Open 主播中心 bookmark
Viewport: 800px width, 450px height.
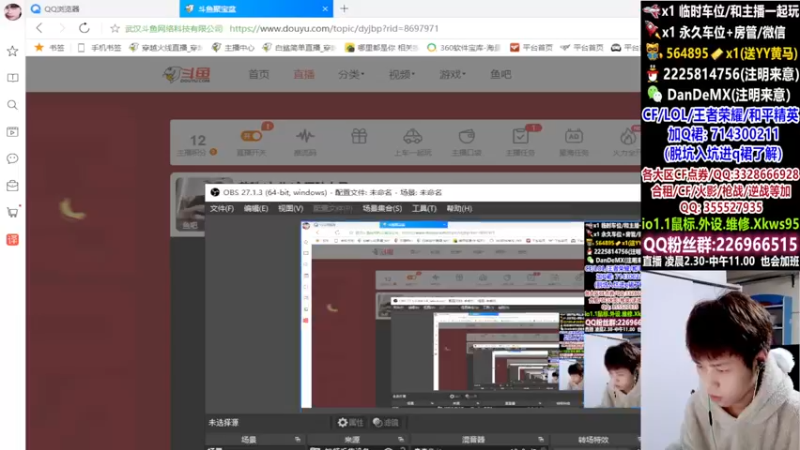[233, 47]
